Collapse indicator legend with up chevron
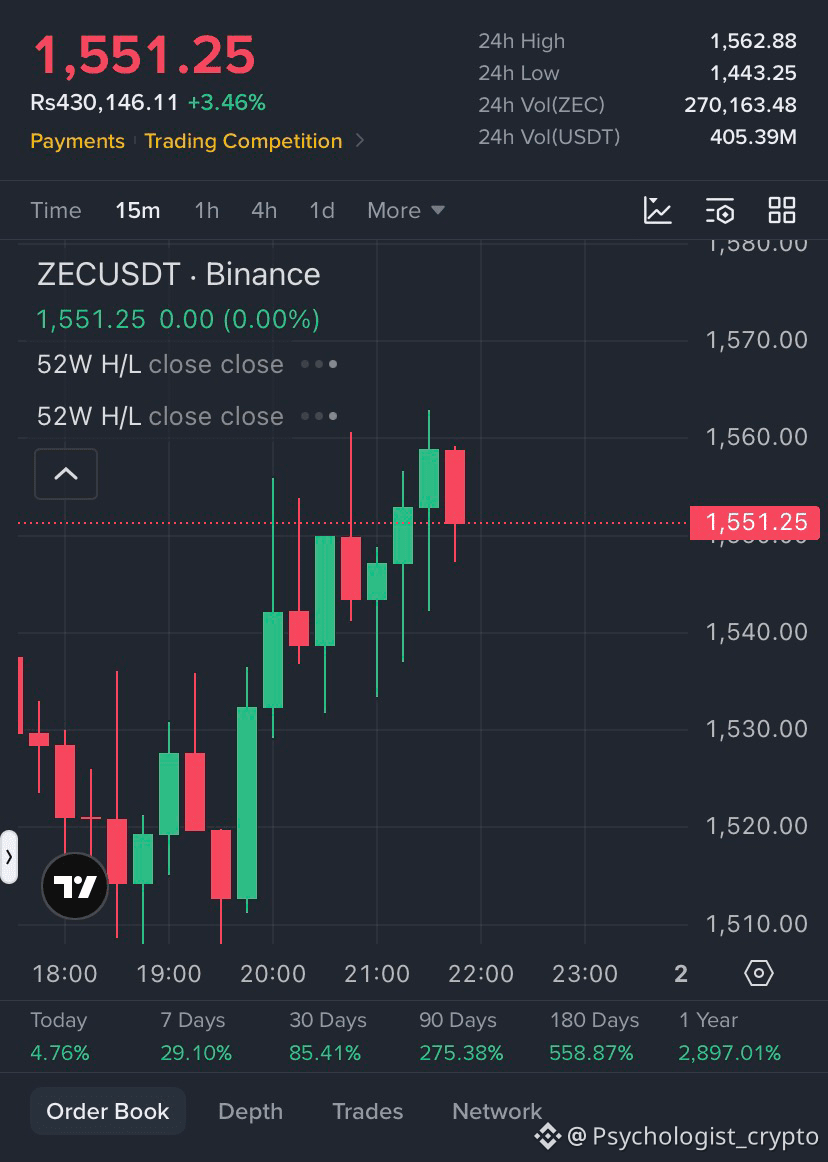828x1162 pixels. pos(66,474)
